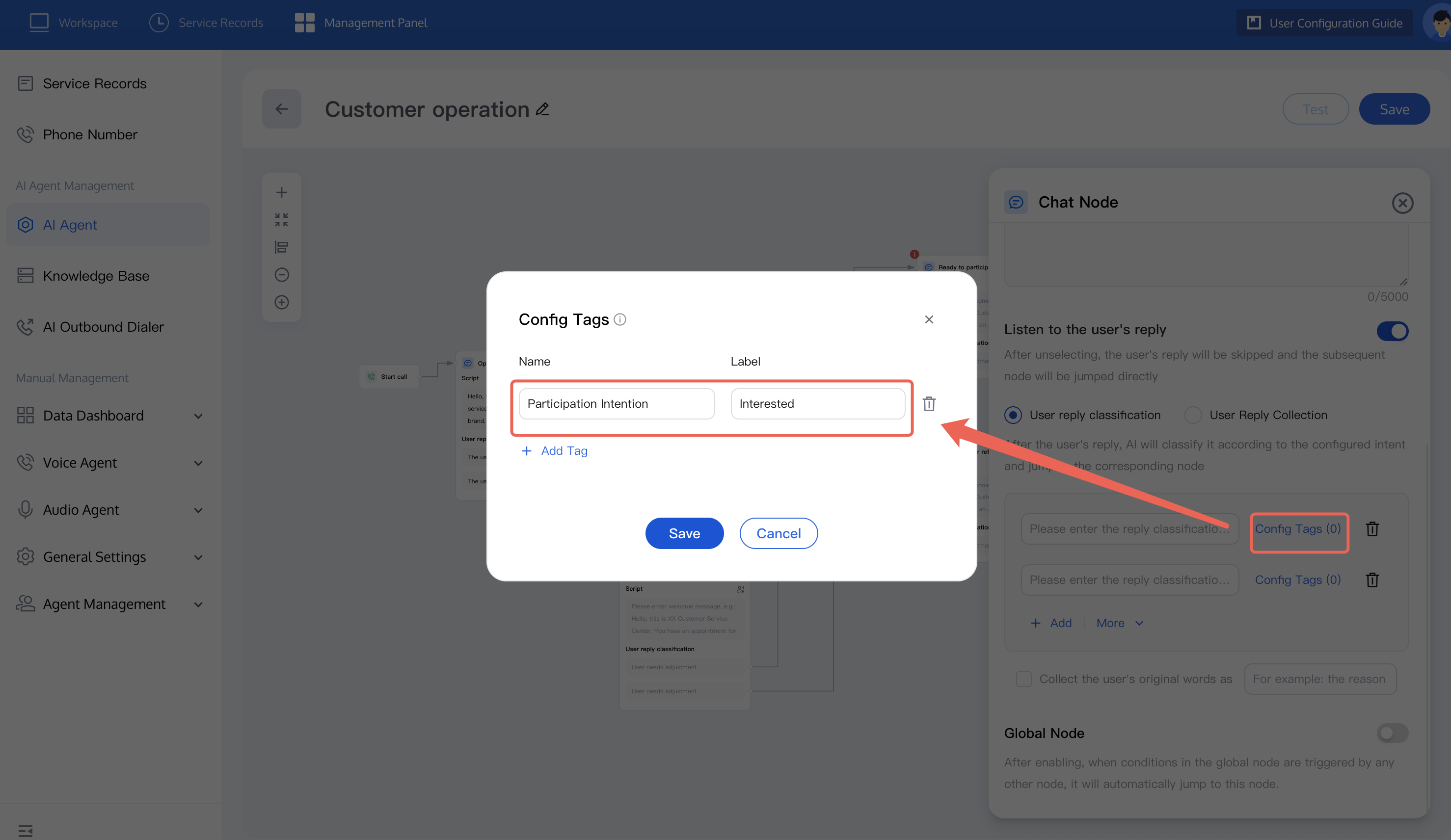Image resolution: width=1451 pixels, height=840 pixels.
Task: Collapse the sidebar with bottom menu icon
Action: point(26,830)
